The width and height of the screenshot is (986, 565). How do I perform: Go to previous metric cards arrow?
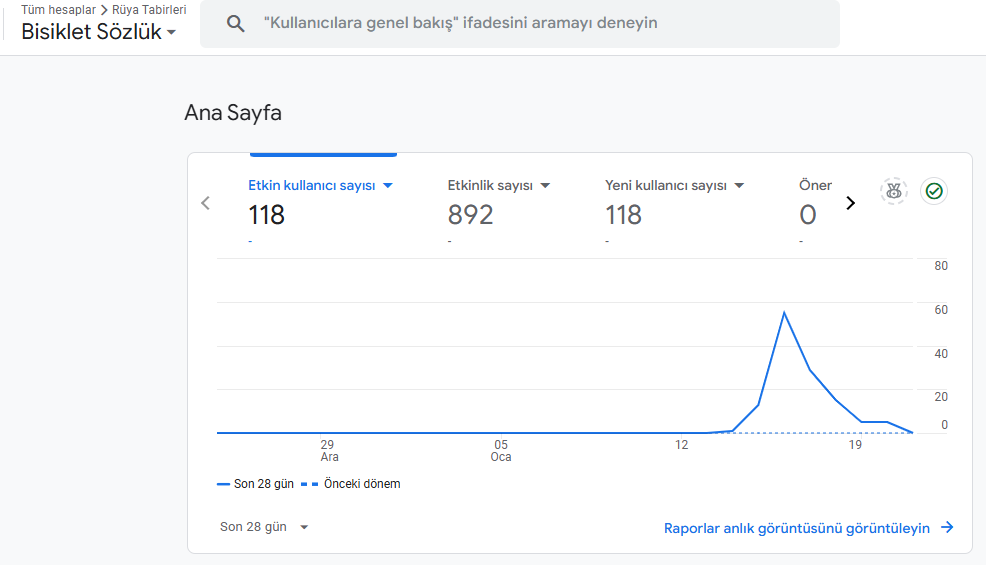point(205,203)
